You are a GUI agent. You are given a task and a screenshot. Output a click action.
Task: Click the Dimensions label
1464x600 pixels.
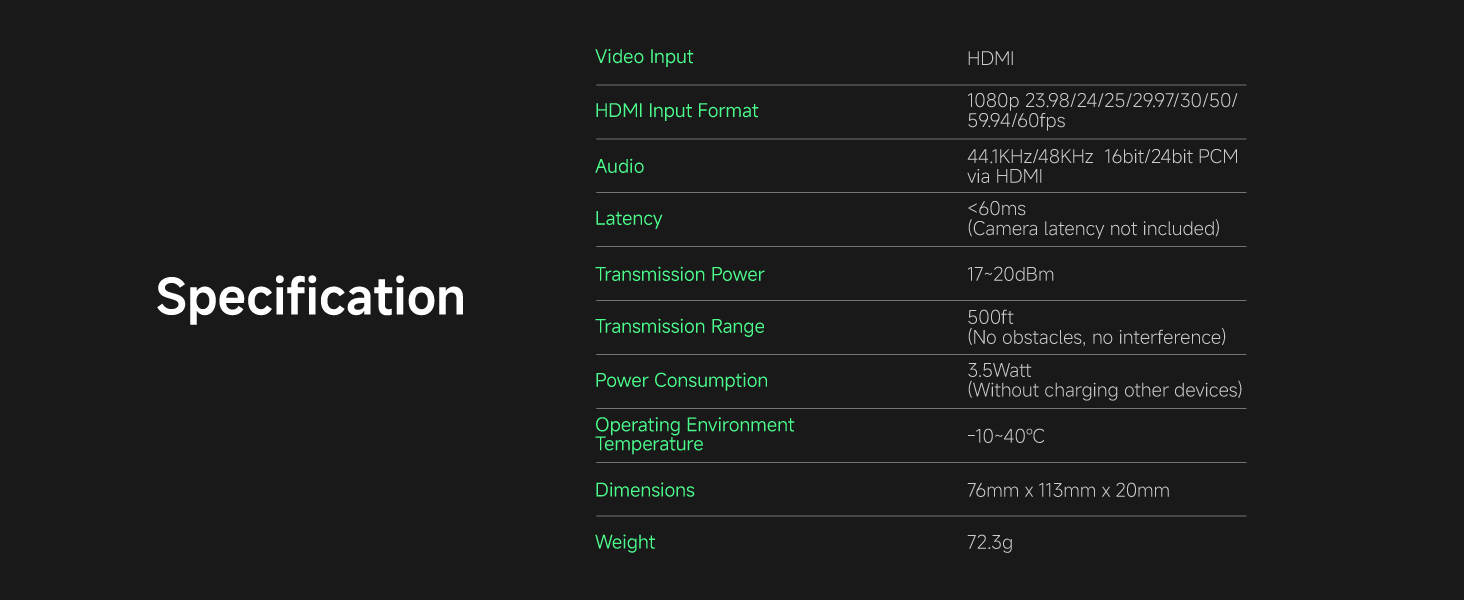coord(644,490)
